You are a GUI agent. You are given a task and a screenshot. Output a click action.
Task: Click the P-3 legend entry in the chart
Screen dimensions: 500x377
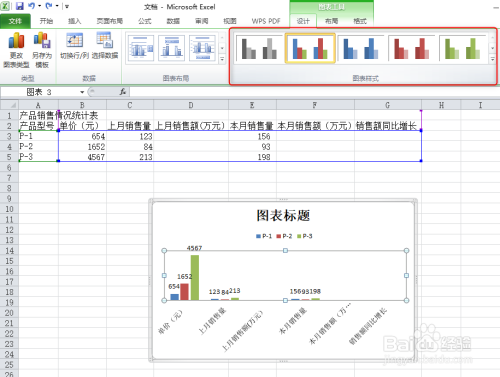point(305,236)
